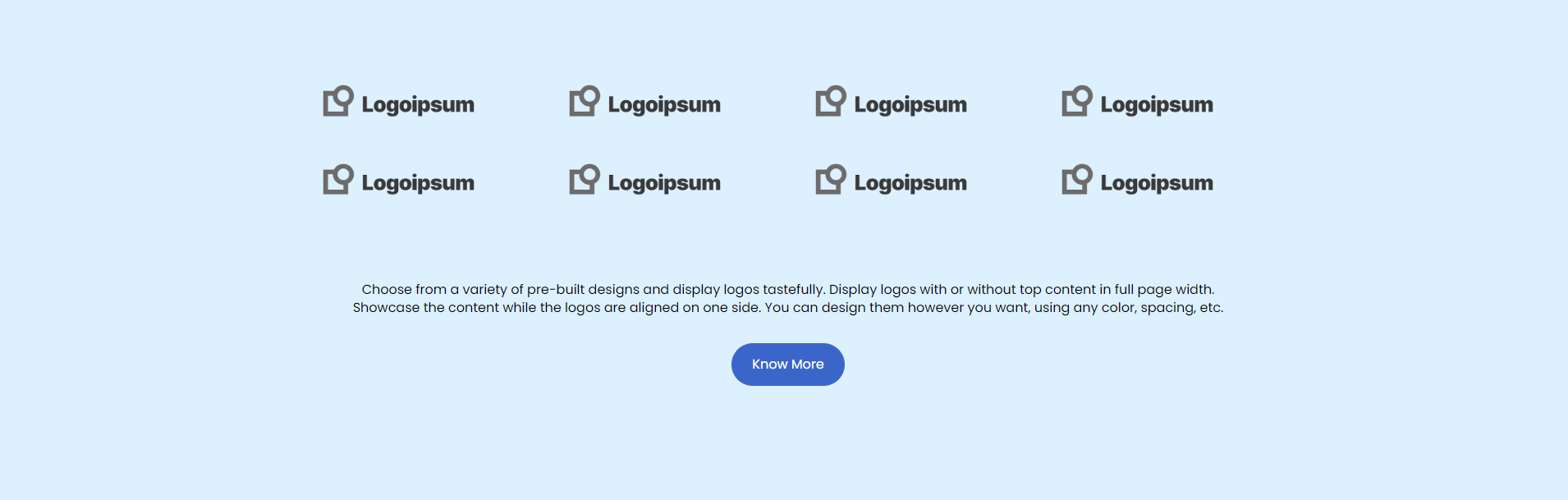Click the second Logoipsum logo in the top row
The width and height of the screenshot is (1568, 500).
[x=644, y=103]
